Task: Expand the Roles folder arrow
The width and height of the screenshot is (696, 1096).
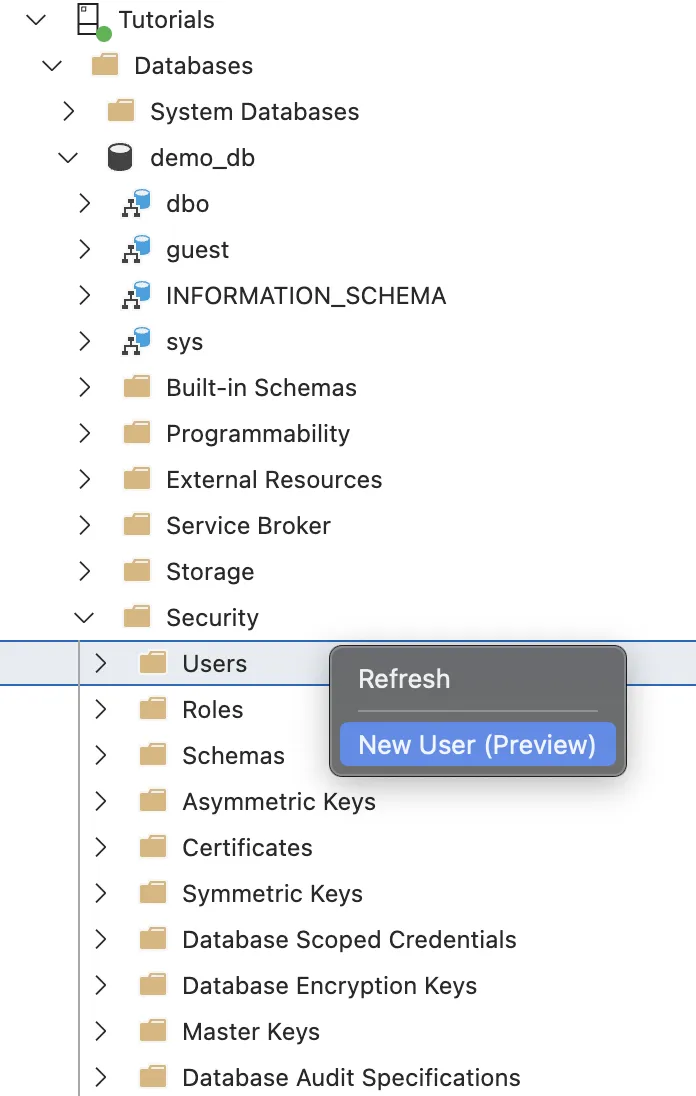Action: [100, 710]
